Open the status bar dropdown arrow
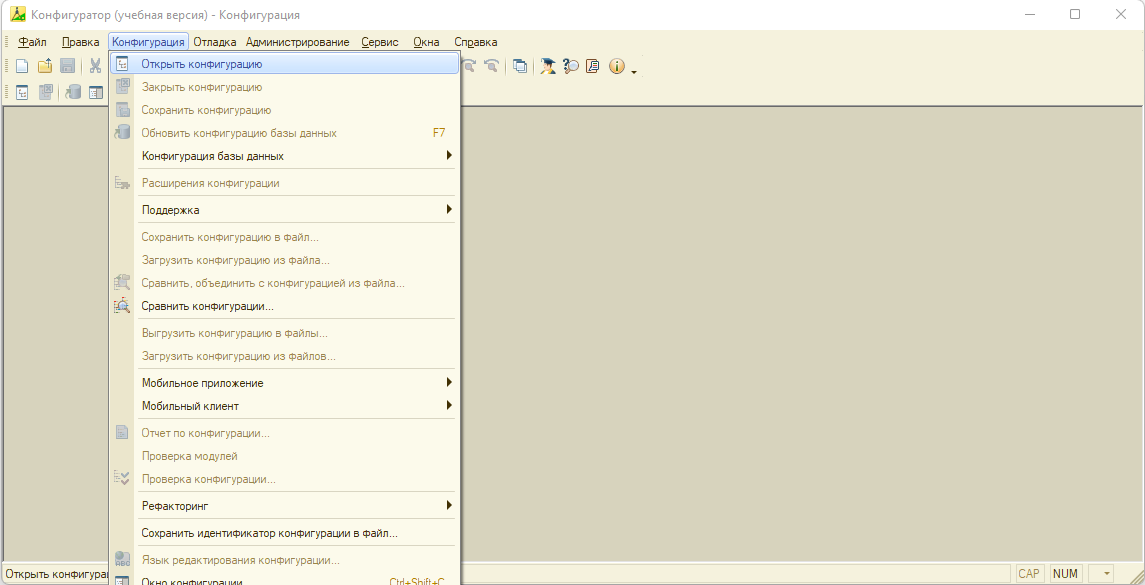 tap(1108, 574)
